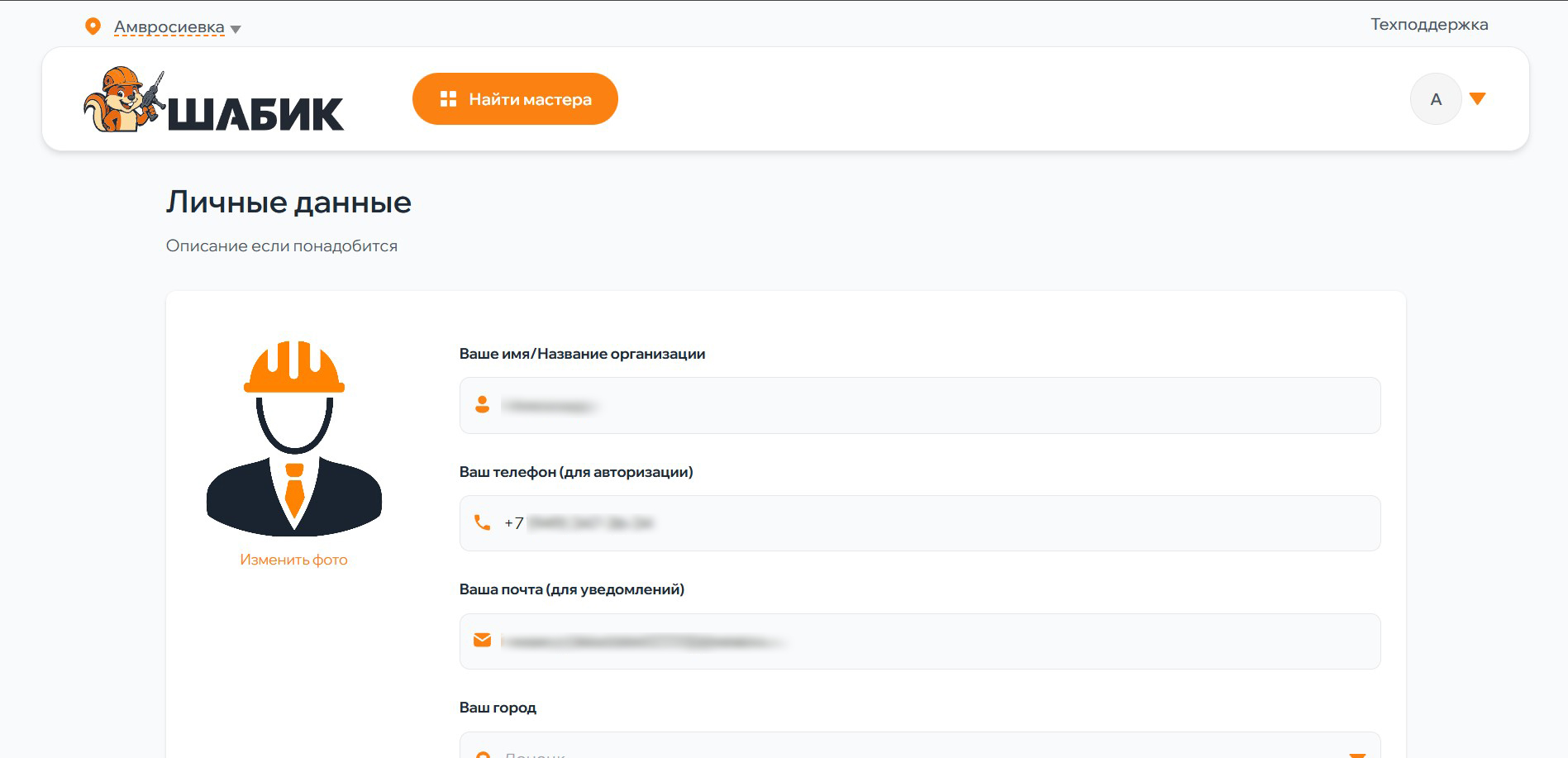Open the Техподдержка support link
The height and width of the screenshot is (758, 1568).
coord(1428,25)
